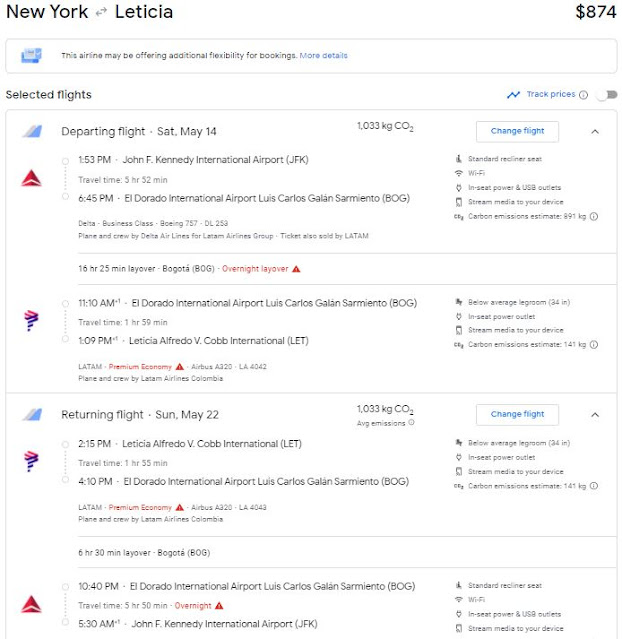This screenshot has height=639, width=622.
Task: Click the '5:30 AM' JFK arrival row
Action: click(198, 624)
